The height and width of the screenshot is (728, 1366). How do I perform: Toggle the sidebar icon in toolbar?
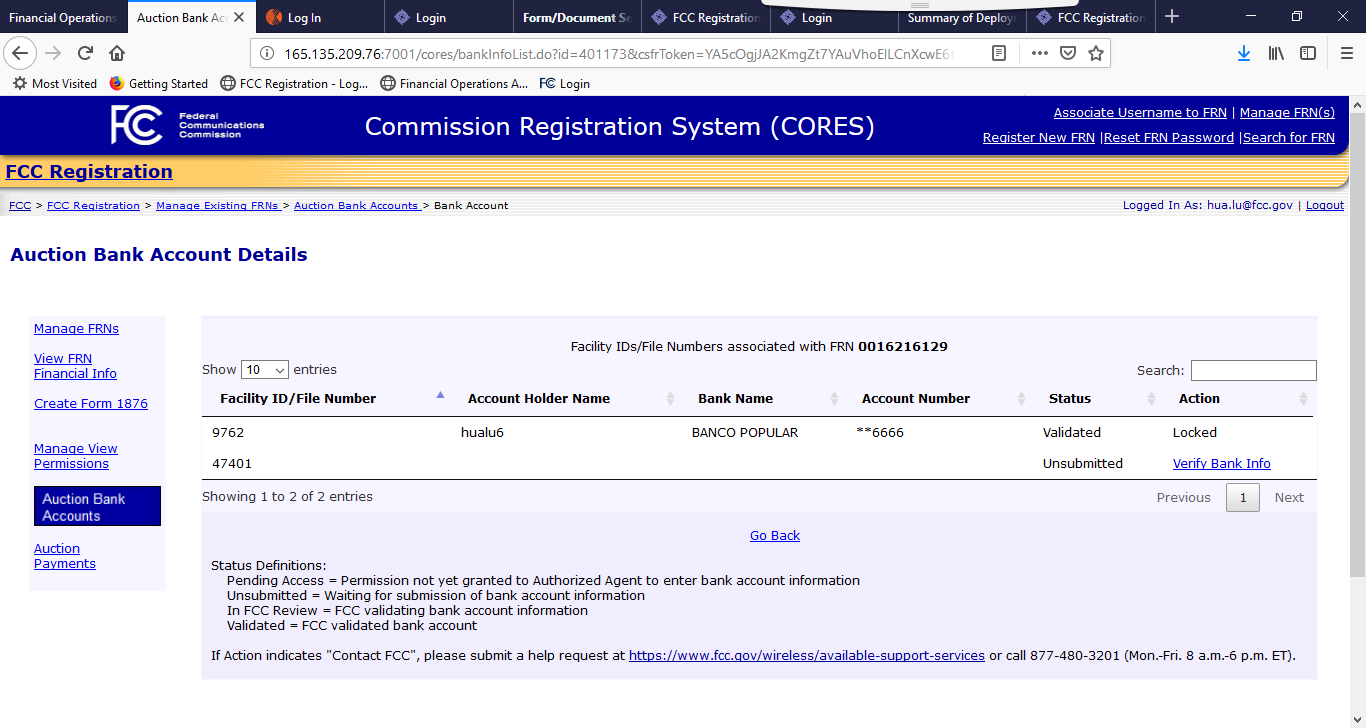tap(1308, 53)
